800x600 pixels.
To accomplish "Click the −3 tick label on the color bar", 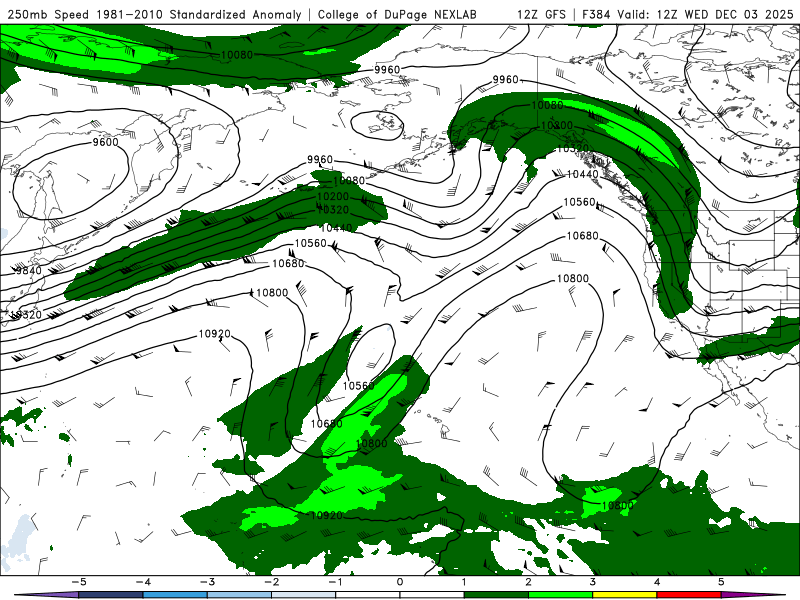I will 207,582.
